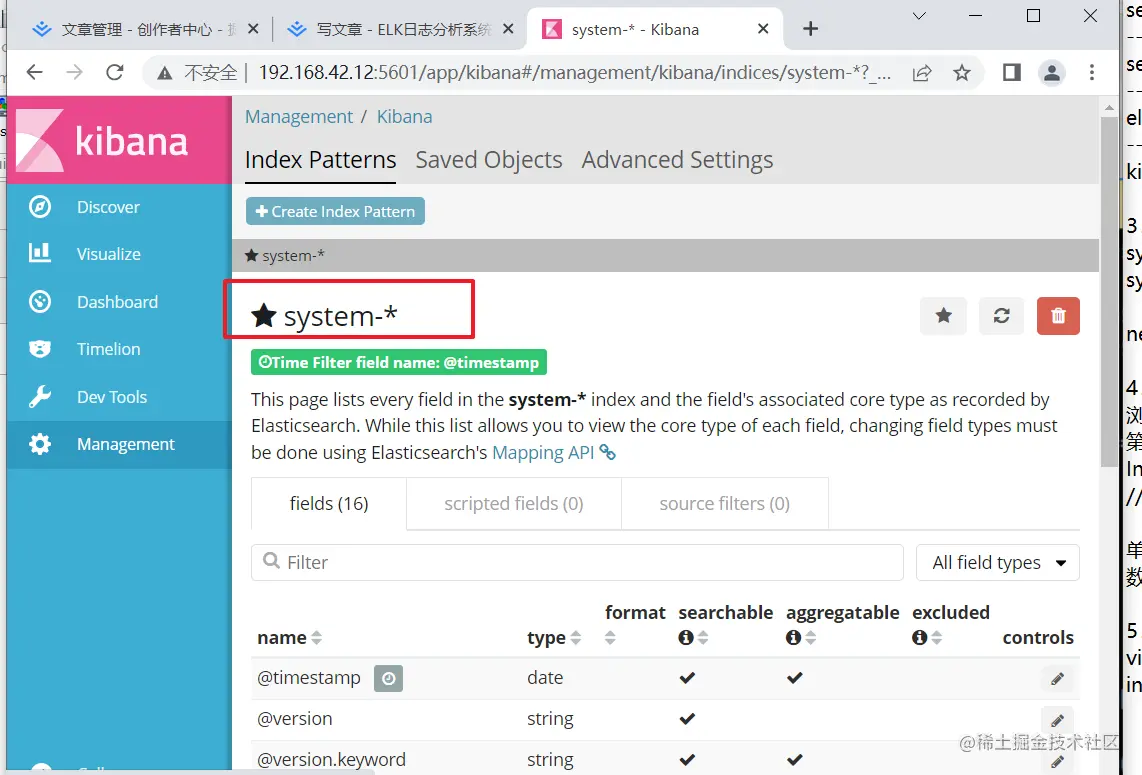
Task: Switch to Advanced Settings tab
Action: [x=677, y=160]
